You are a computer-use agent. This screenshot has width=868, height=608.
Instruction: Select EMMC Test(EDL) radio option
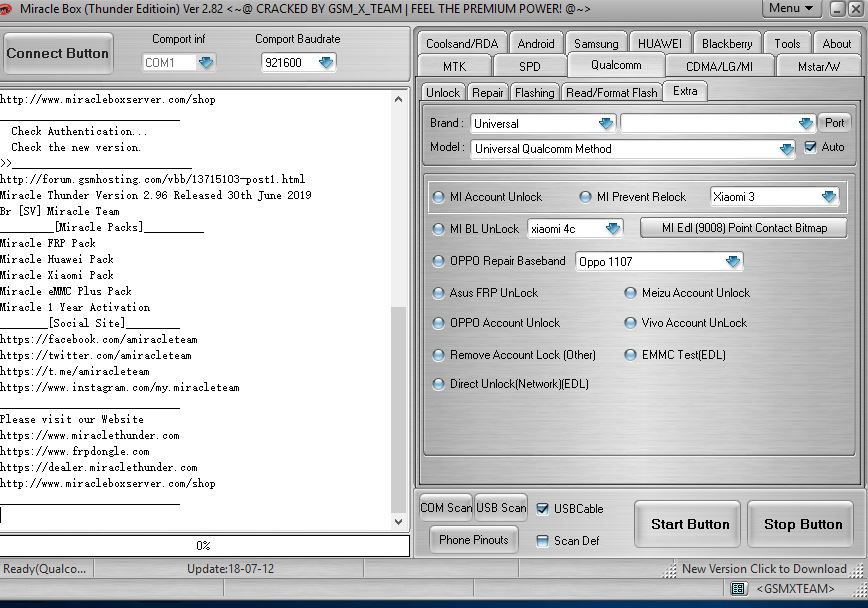coord(631,355)
